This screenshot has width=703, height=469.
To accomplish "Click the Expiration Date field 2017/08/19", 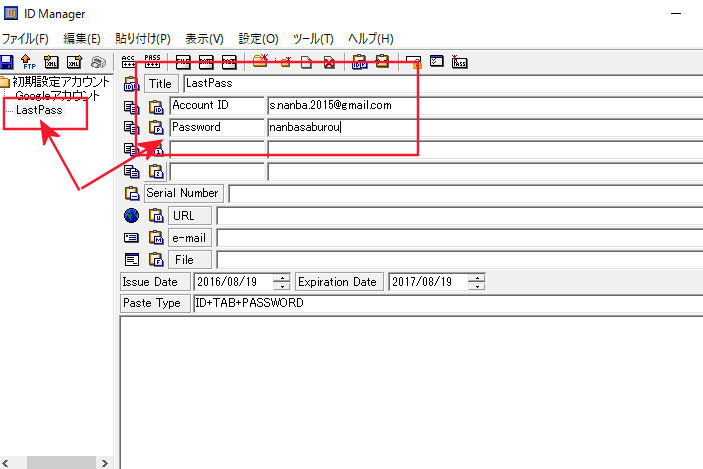I will click(x=429, y=282).
